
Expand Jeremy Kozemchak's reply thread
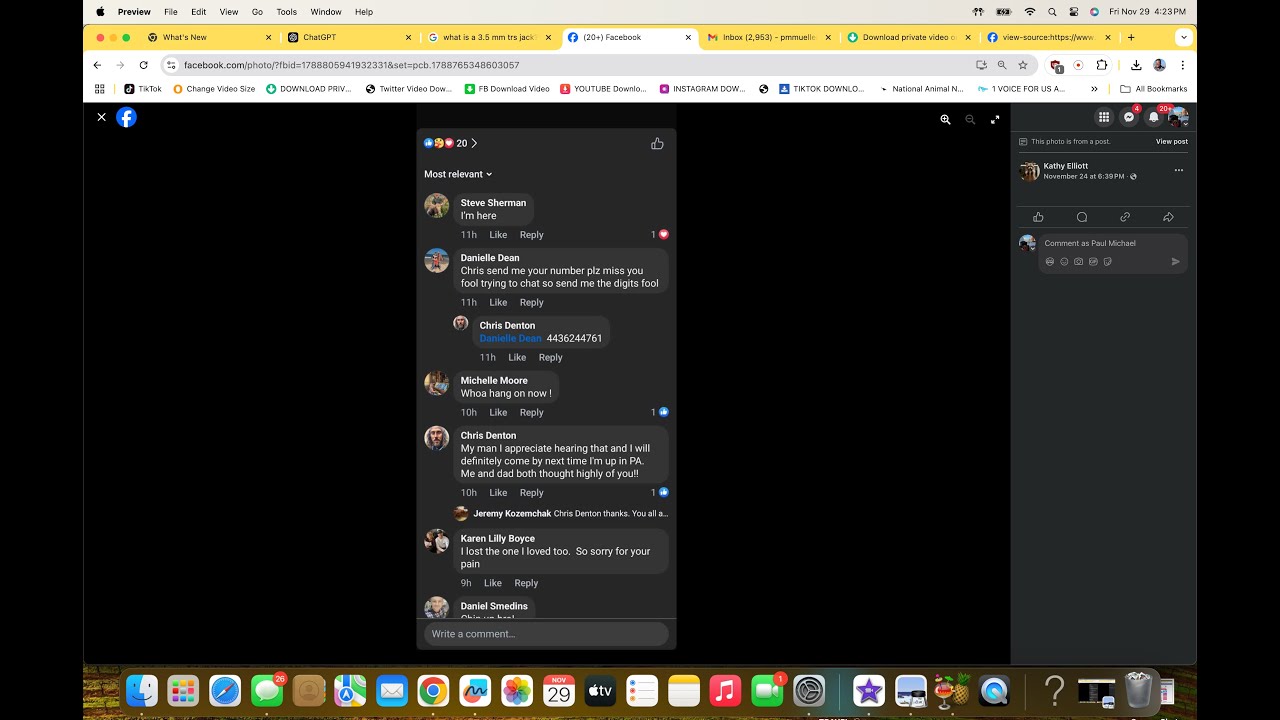pyautogui.click(x=561, y=513)
